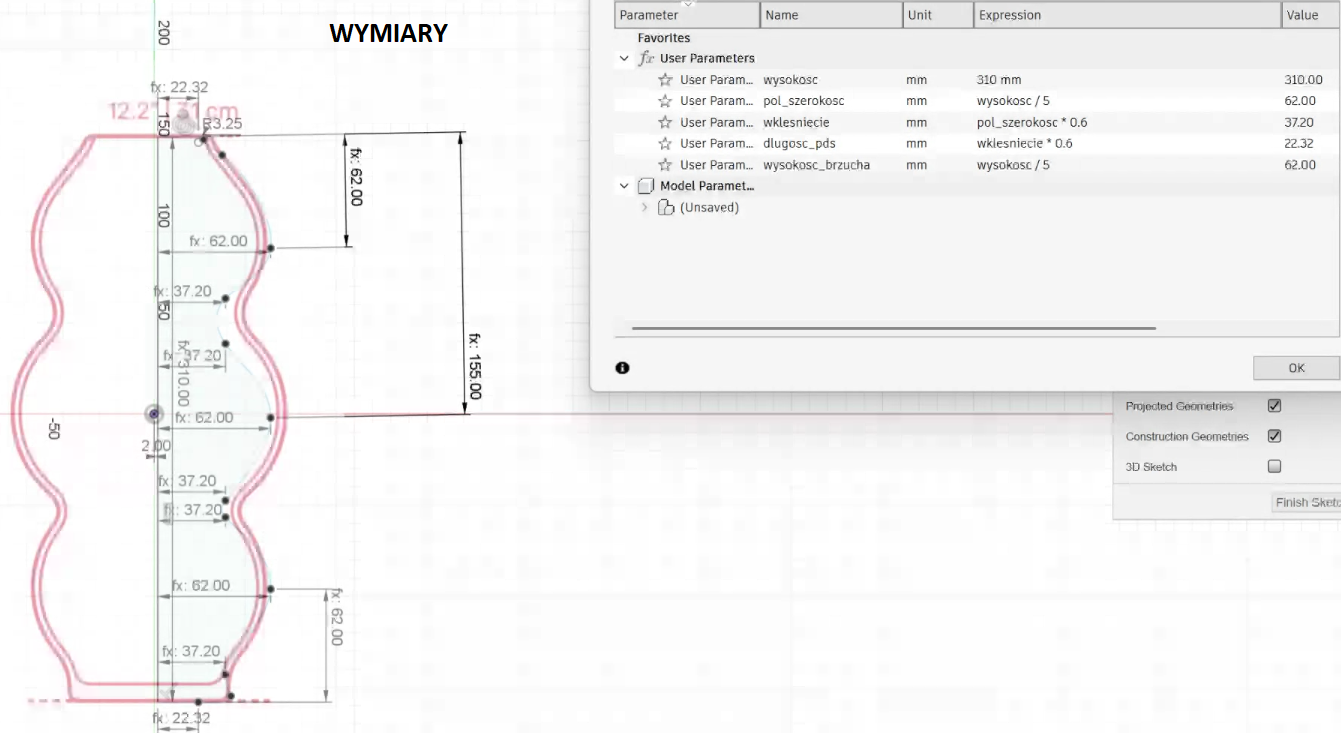Expand the (Unsaved) document node
Image resolution: width=1341 pixels, height=733 pixels.
(x=645, y=208)
